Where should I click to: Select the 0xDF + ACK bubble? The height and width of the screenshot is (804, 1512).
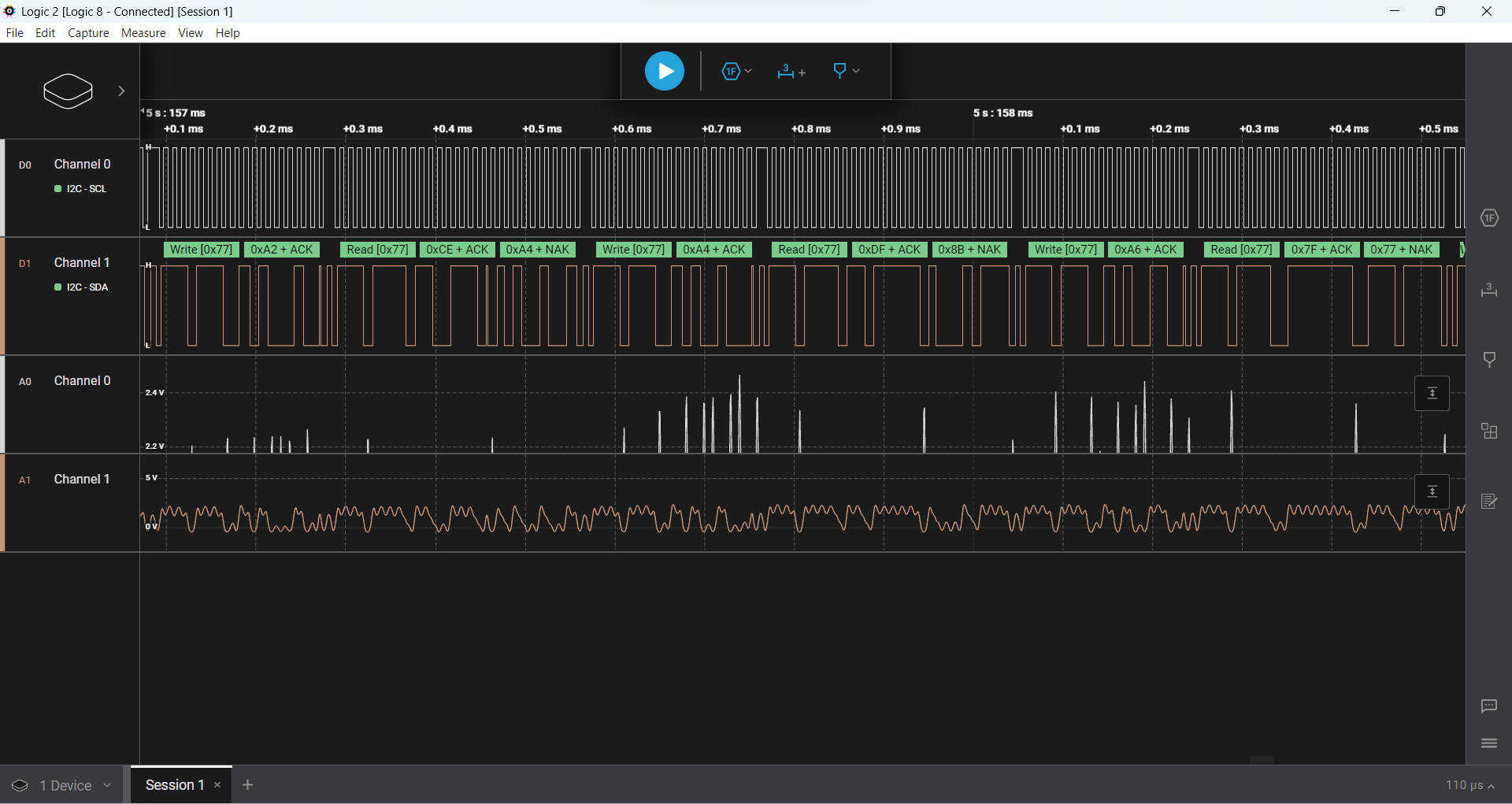[889, 250]
